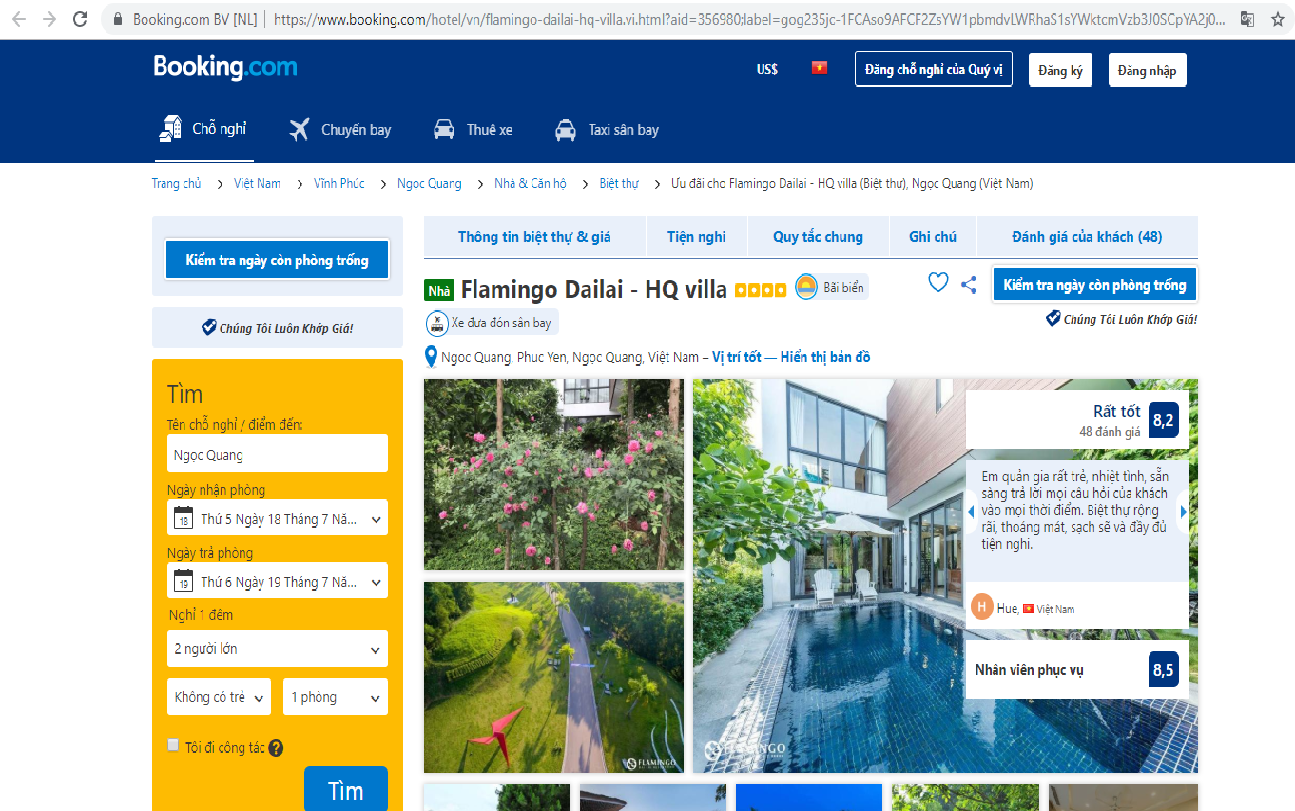Expand the 2 người lớn adults dropdown

(x=277, y=649)
